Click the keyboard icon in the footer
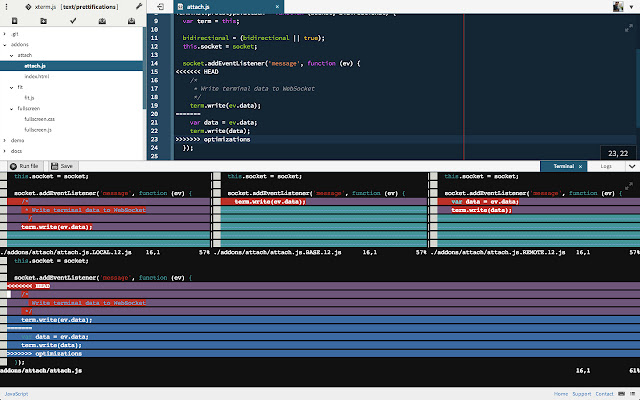 point(621,394)
